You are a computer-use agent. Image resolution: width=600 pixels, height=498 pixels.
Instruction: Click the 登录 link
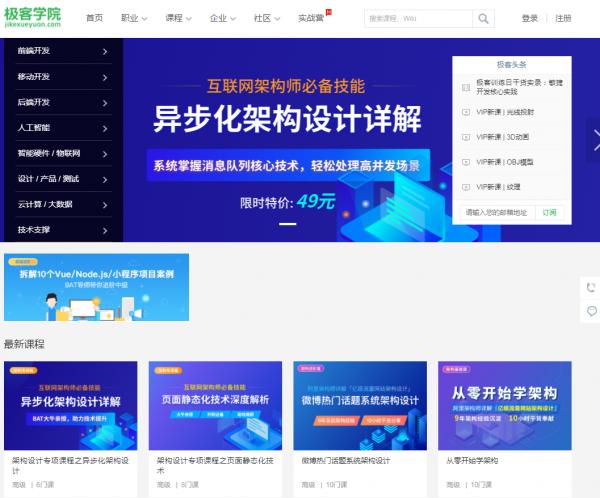tap(529, 18)
